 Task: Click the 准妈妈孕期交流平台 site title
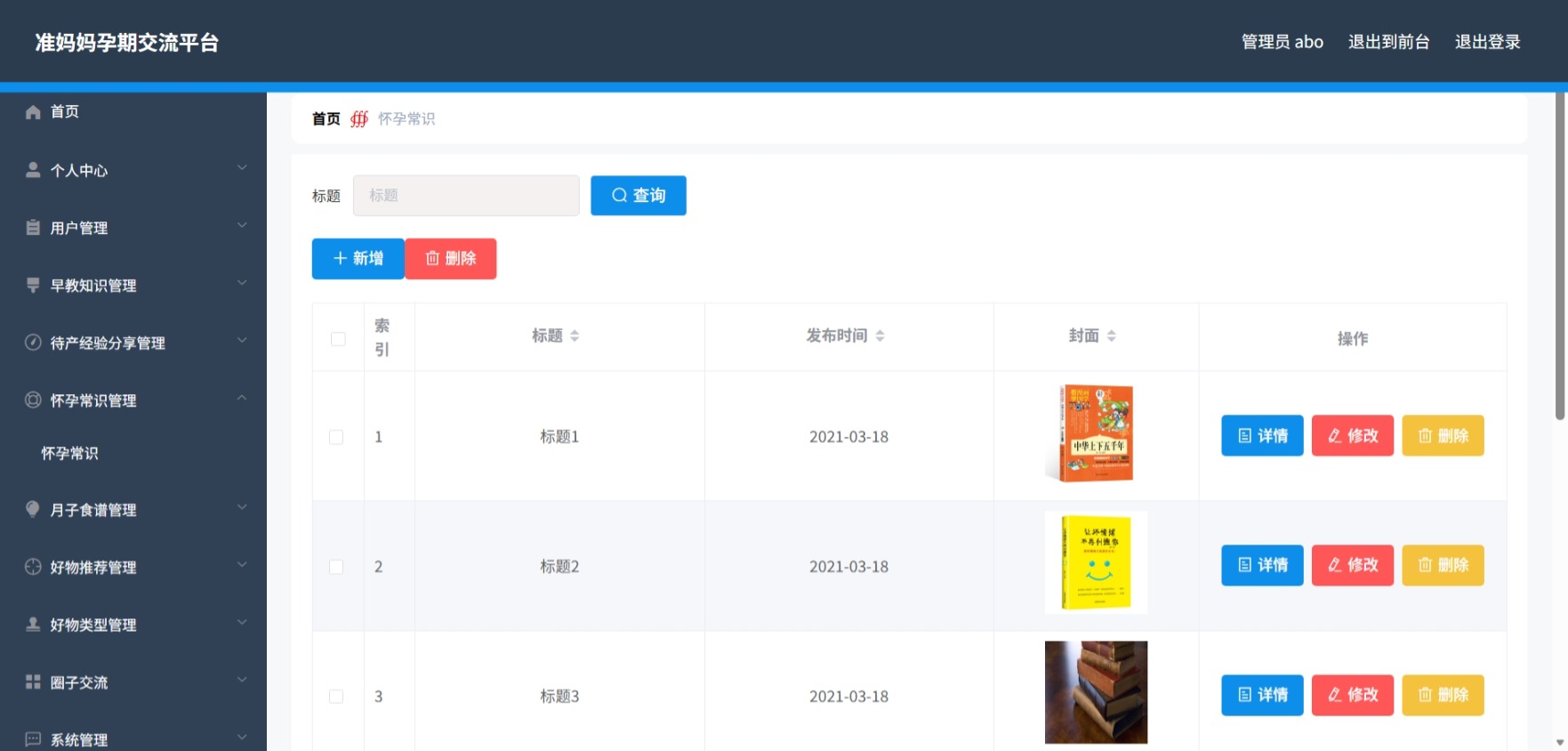point(127,43)
